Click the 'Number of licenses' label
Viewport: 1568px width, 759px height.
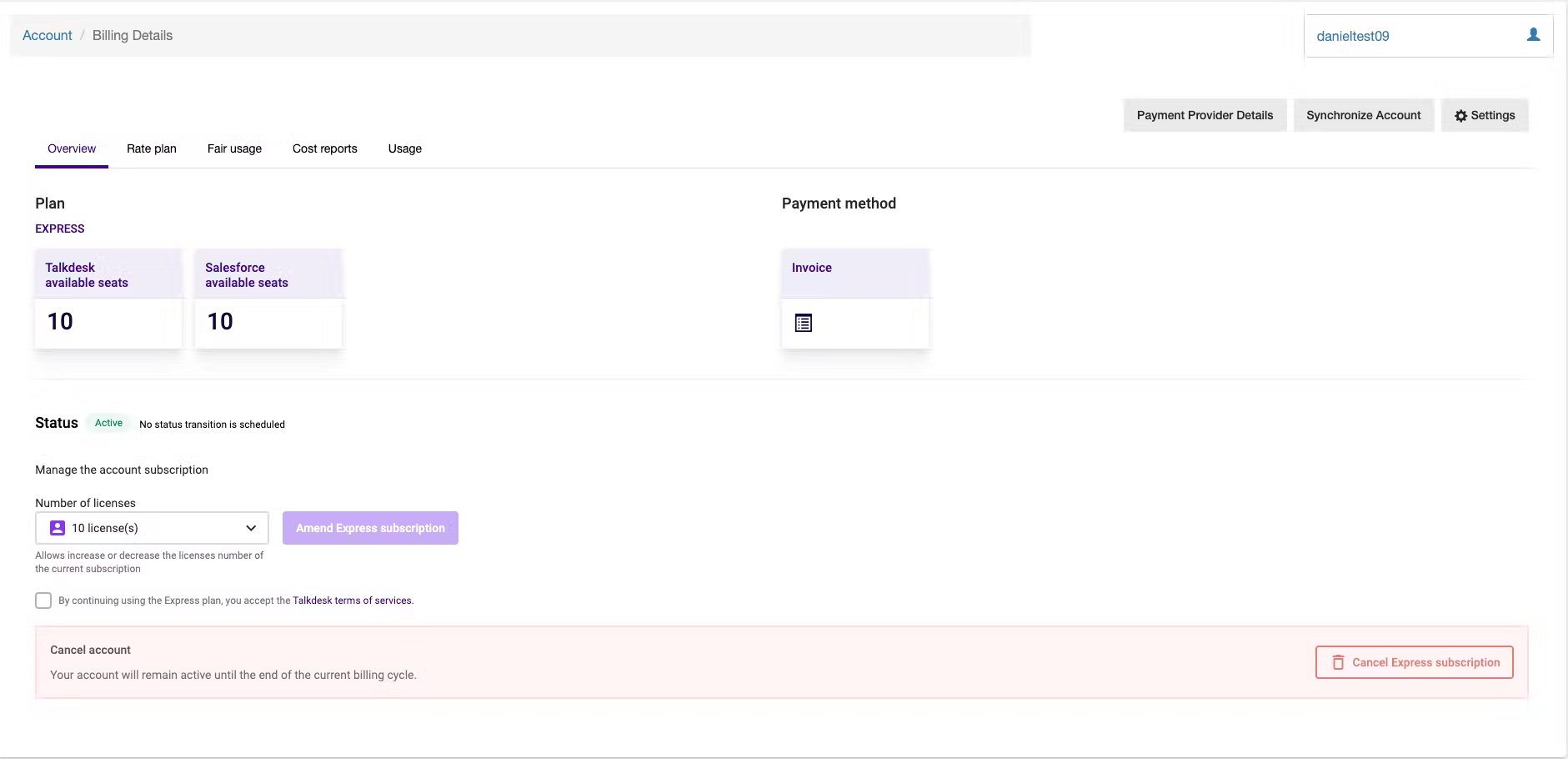[x=85, y=503]
